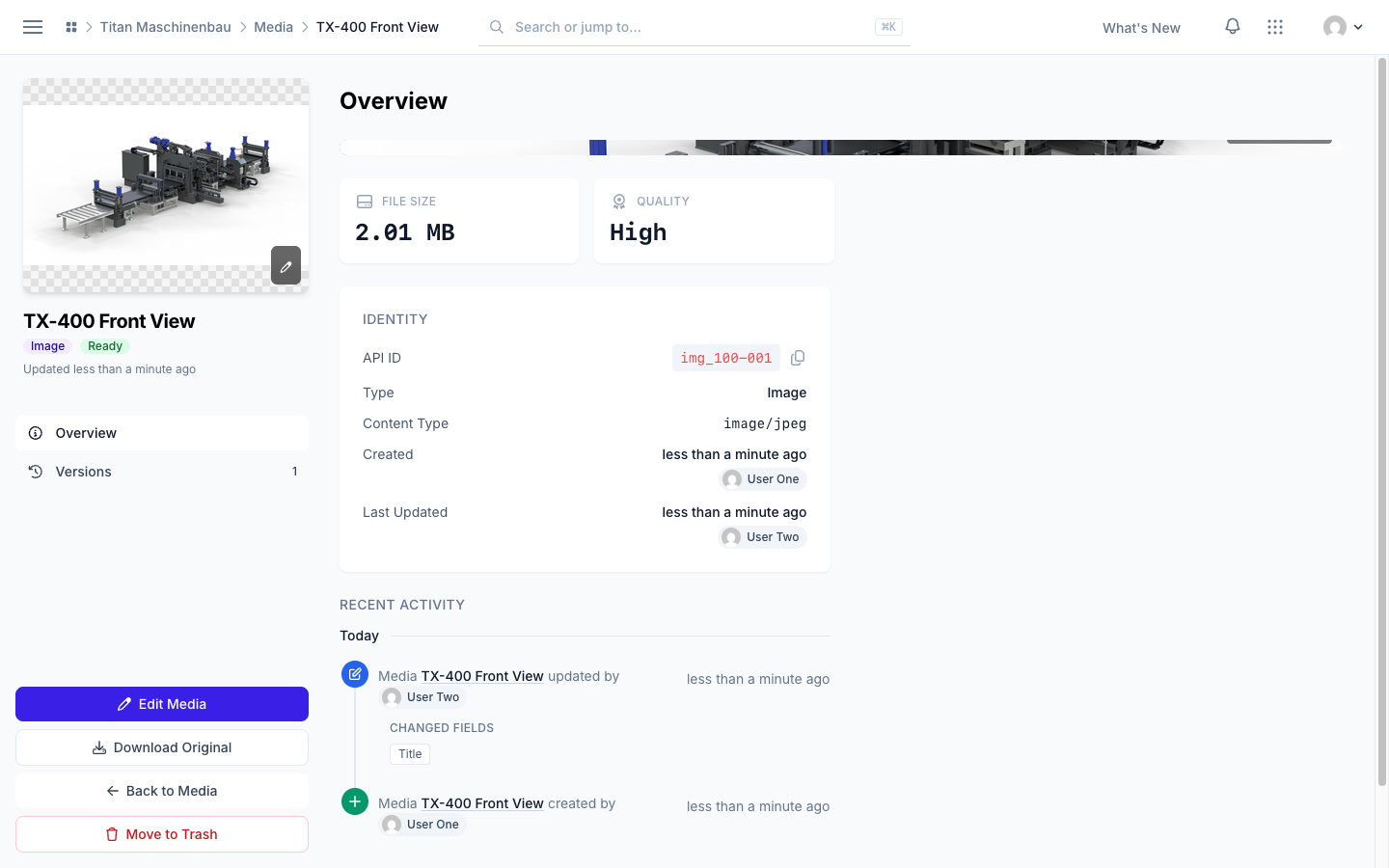The height and width of the screenshot is (868, 1389).
Task: Click the 2.01 MB file size value
Action: (x=405, y=232)
